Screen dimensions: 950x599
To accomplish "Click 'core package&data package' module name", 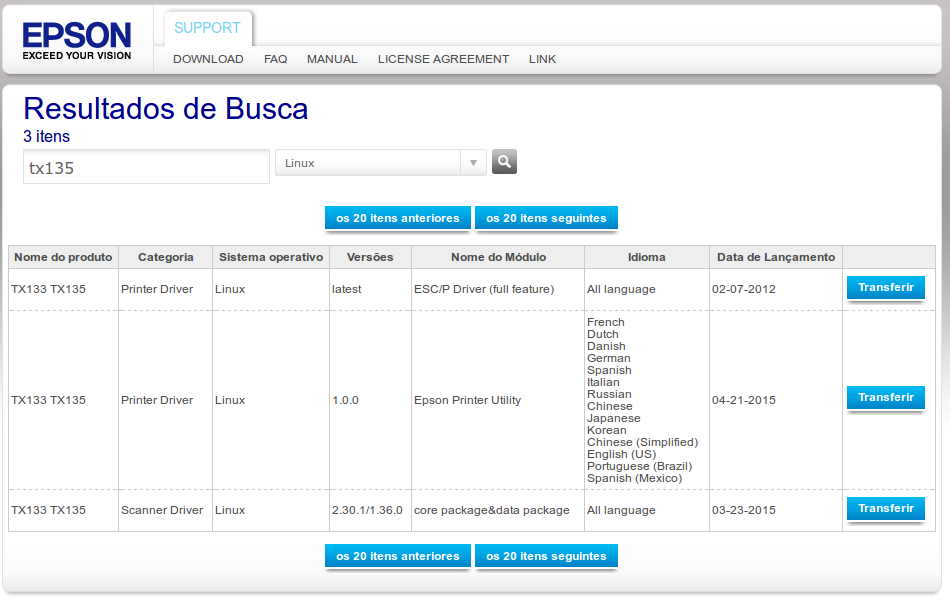I will pyautogui.click(x=492, y=511).
